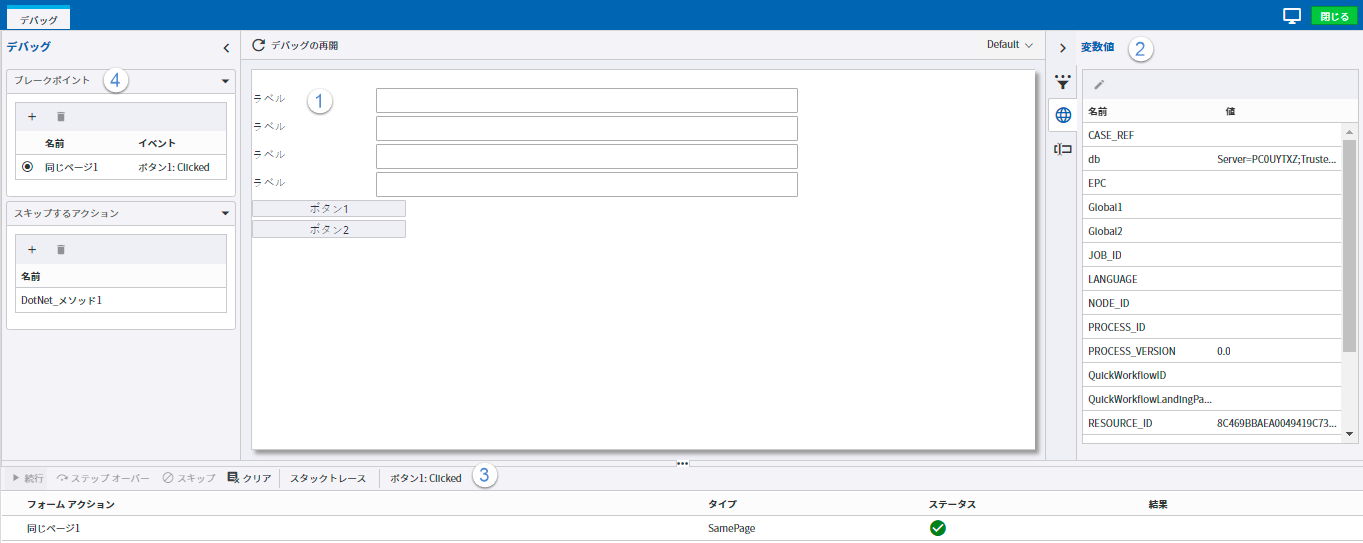The image size is (1363, 543).
Task: Click trash icon in skipped actions panel
Action: (x=60, y=250)
